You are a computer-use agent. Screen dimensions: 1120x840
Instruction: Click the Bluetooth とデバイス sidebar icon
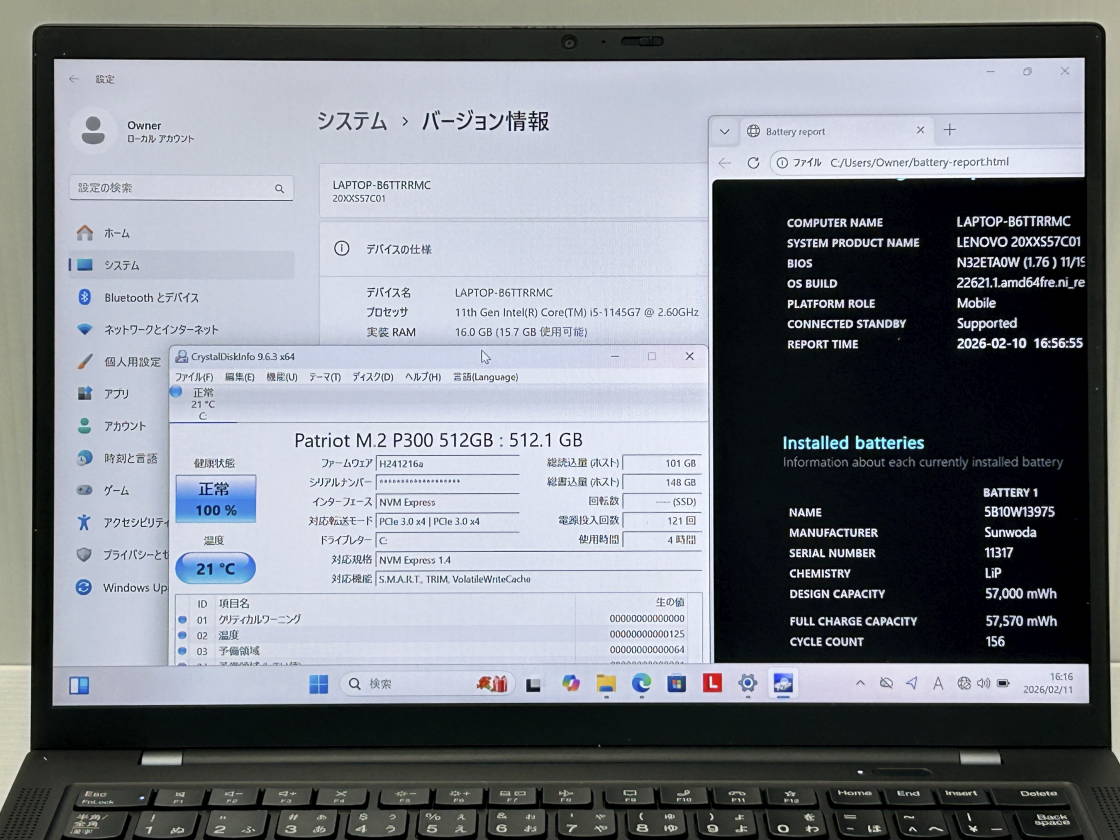pyautogui.click(x=85, y=297)
